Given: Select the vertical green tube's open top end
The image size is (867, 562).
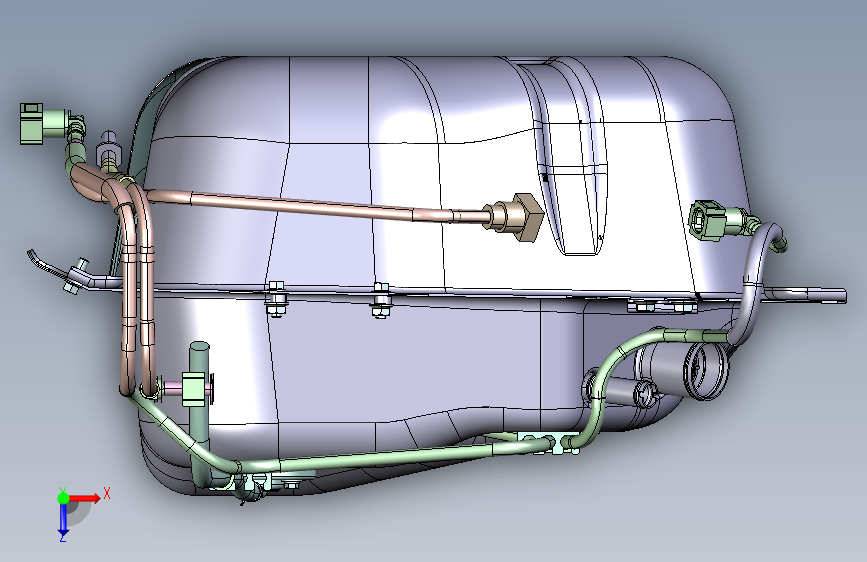Looking at the screenshot, I should [x=200, y=348].
